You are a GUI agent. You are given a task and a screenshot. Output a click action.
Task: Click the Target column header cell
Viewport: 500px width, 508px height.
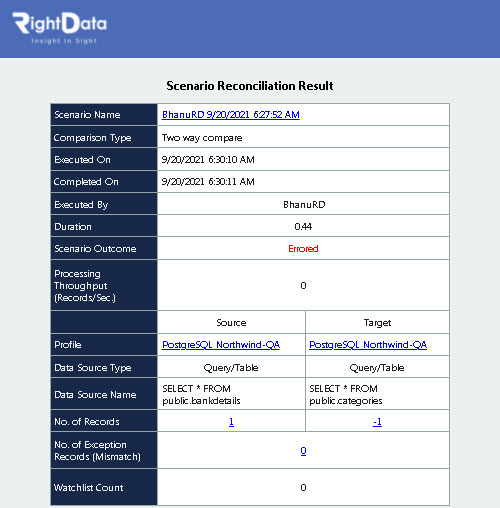(377, 322)
